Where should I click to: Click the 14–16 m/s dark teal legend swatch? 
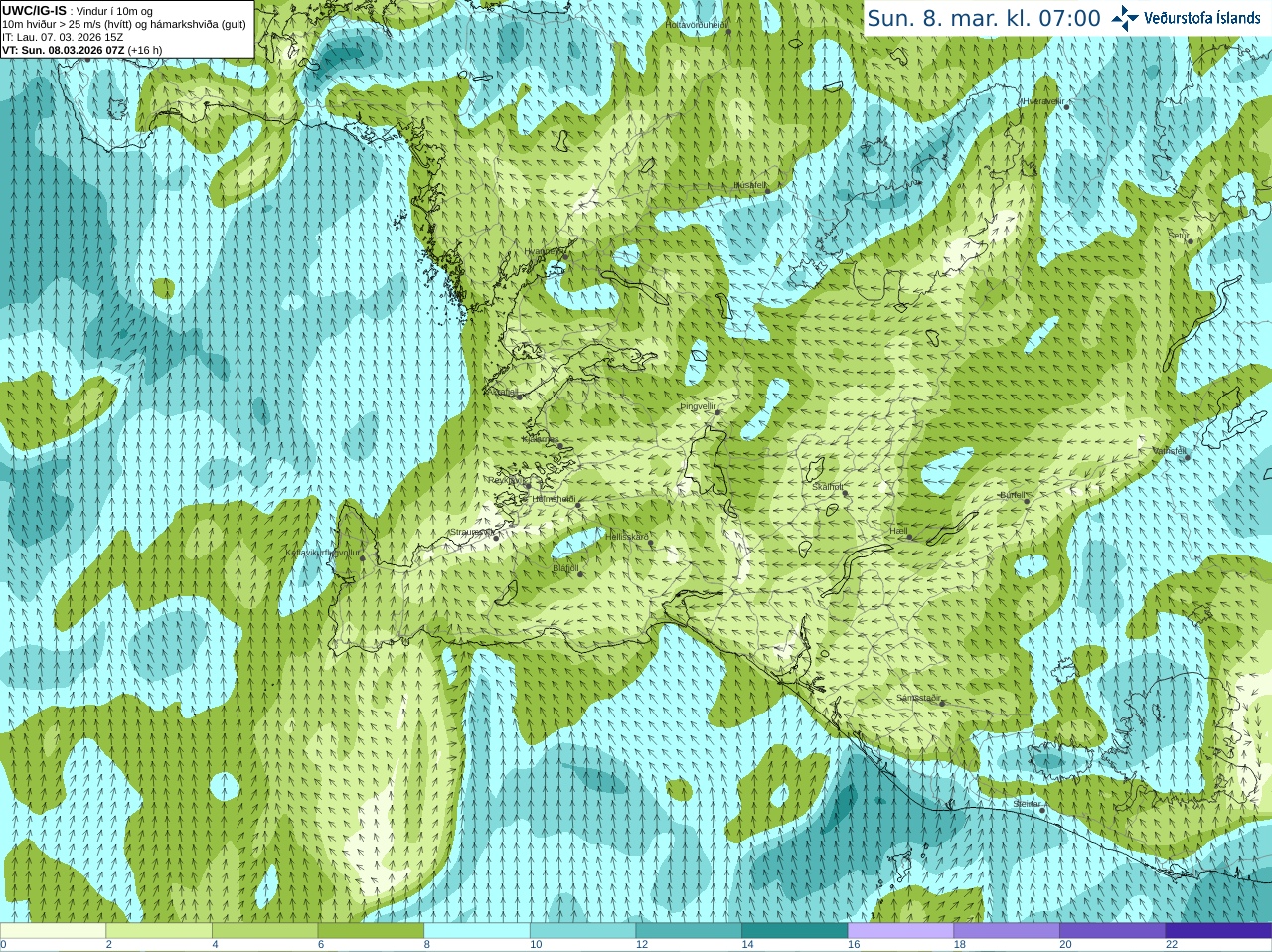795,931
